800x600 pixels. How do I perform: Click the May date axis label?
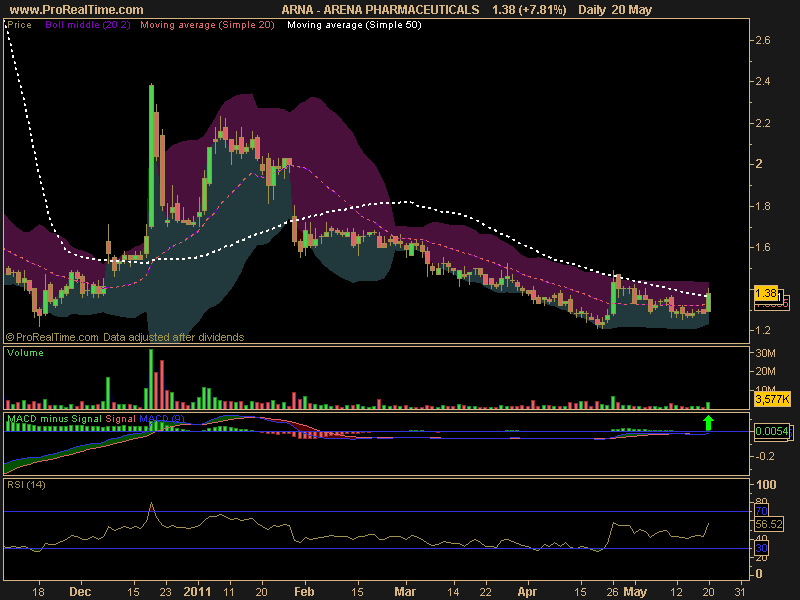pos(635,592)
